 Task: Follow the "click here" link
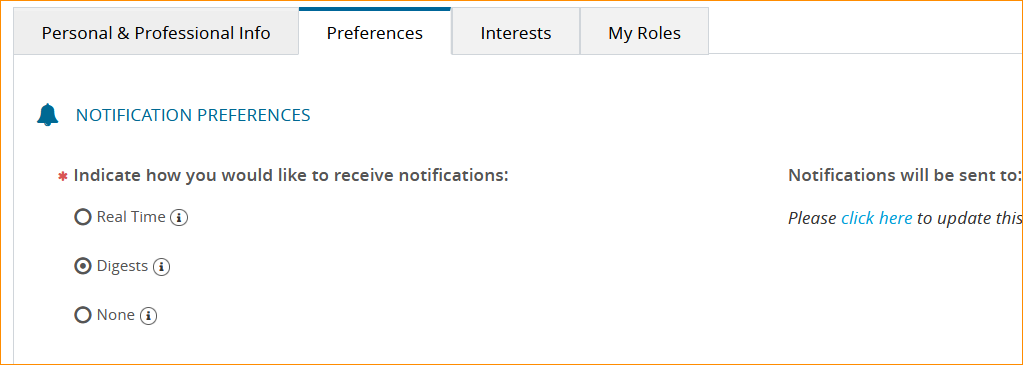pyautogui.click(x=876, y=218)
